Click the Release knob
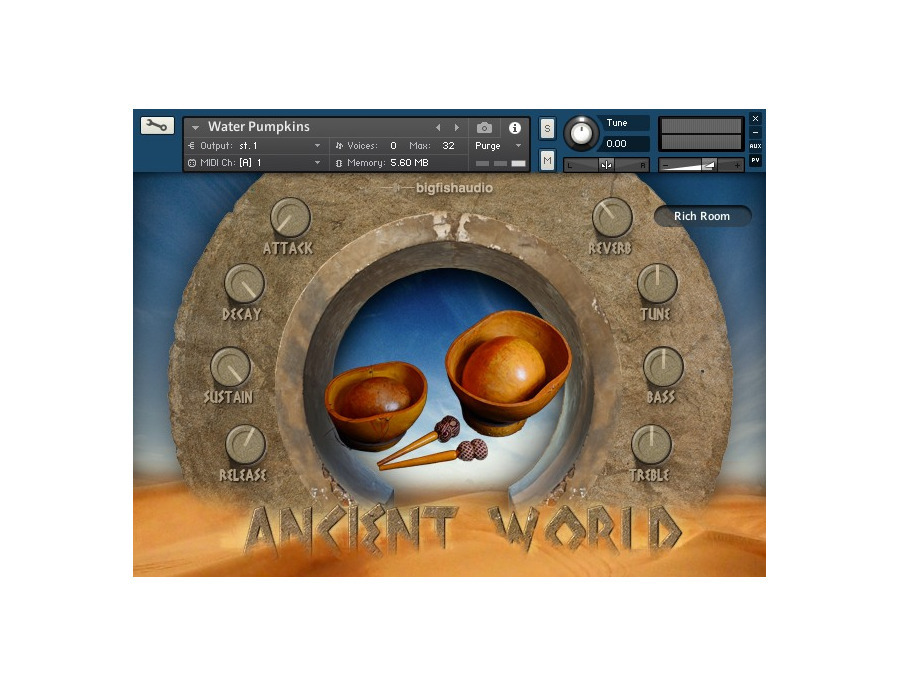 click(246, 445)
